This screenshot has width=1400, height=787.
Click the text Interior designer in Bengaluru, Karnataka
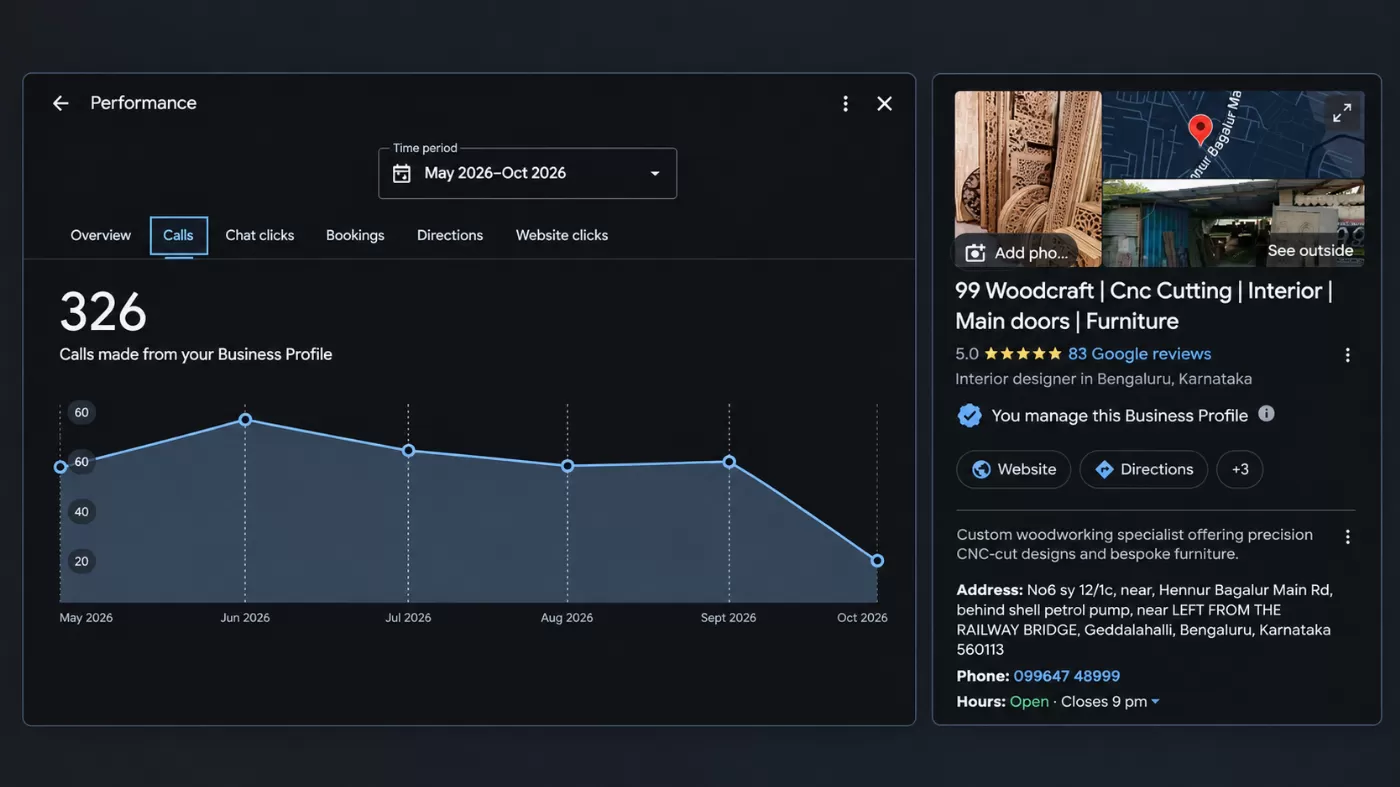1103,379
